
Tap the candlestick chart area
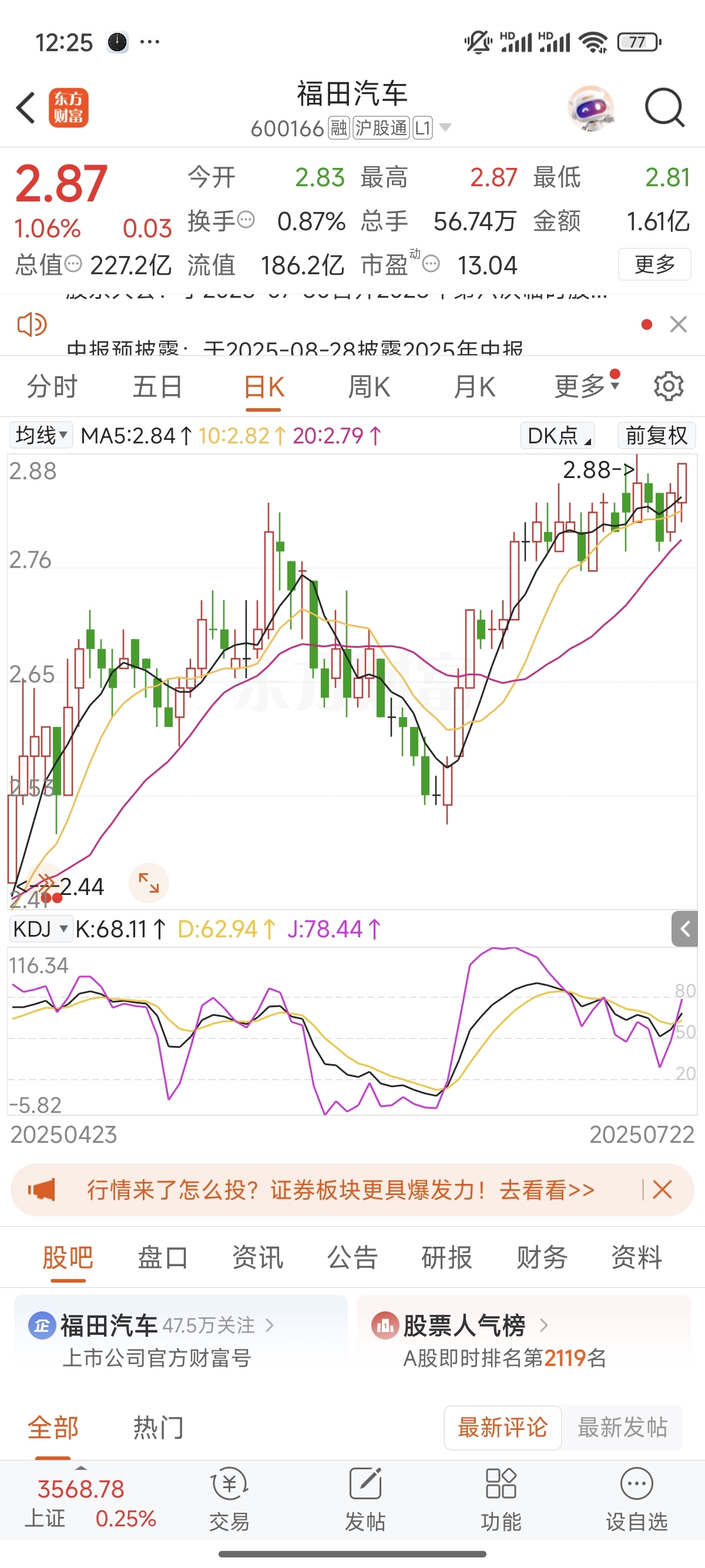tap(352, 681)
